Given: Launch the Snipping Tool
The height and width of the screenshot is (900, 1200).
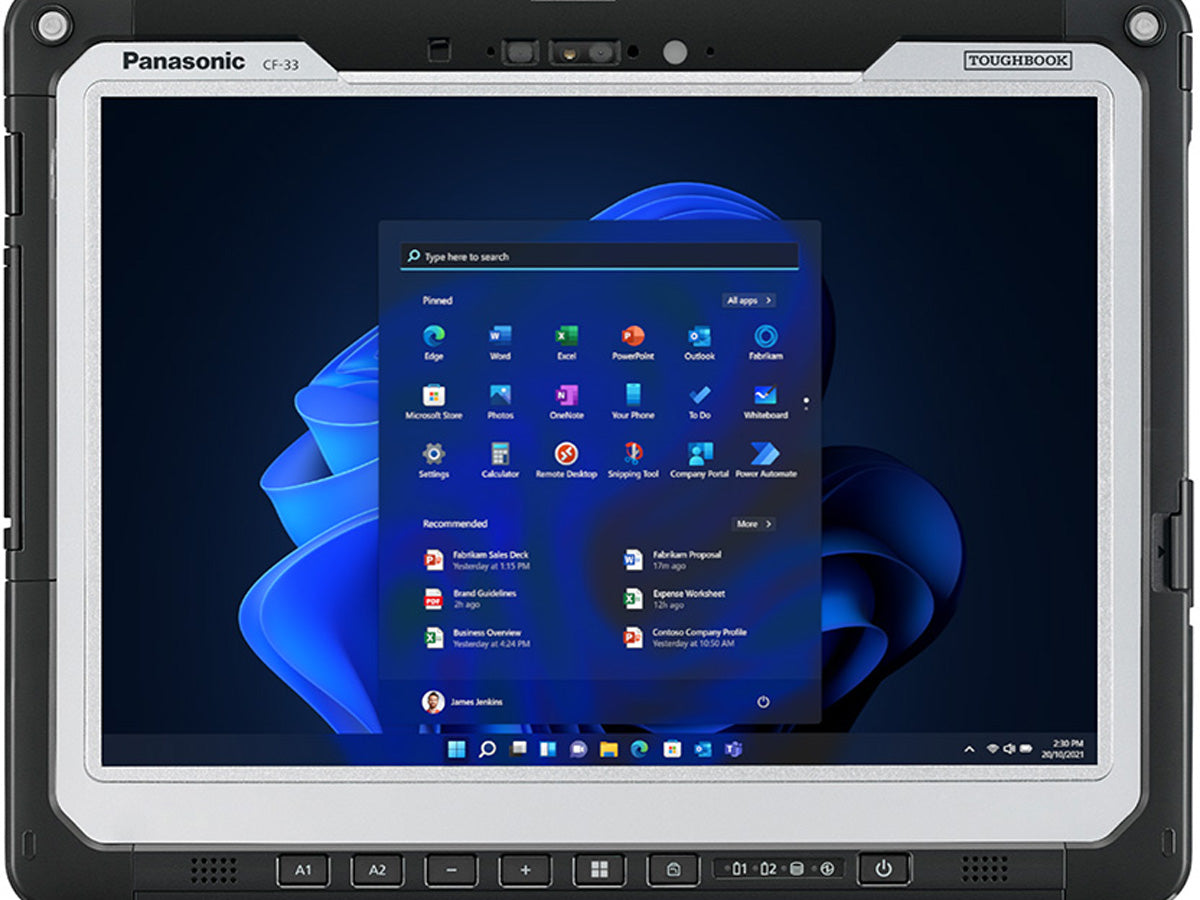Looking at the screenshot, I should click(x=632, y=455).
